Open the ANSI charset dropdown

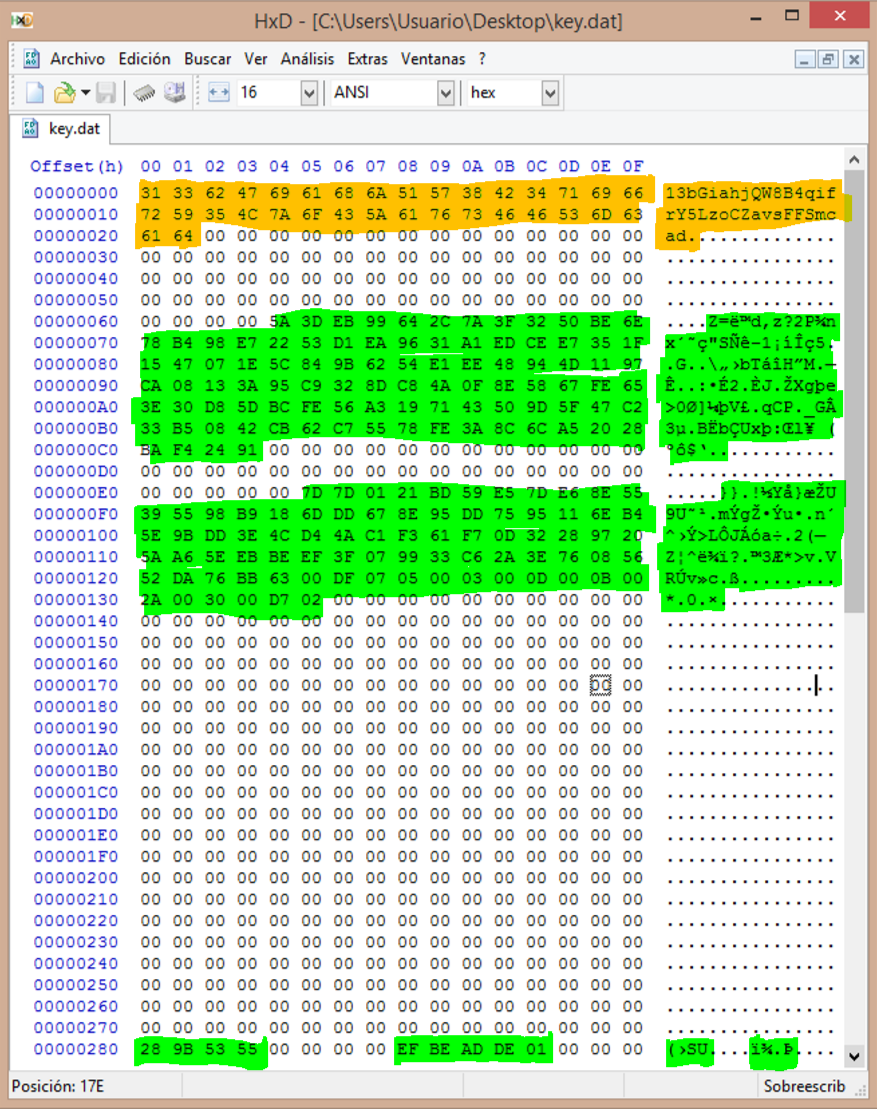[x=446, y=93]
